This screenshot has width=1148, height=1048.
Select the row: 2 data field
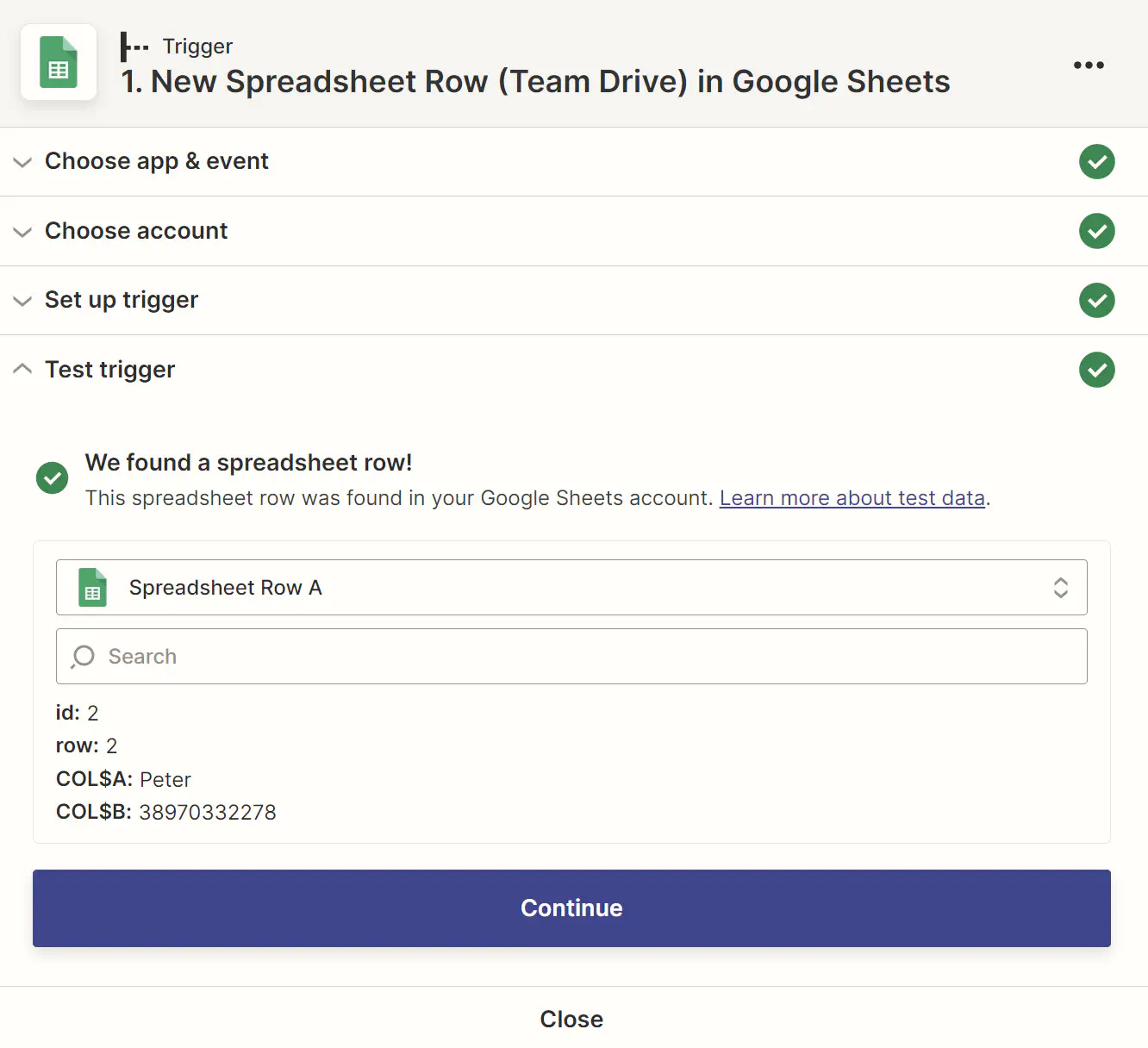(87, 745)
